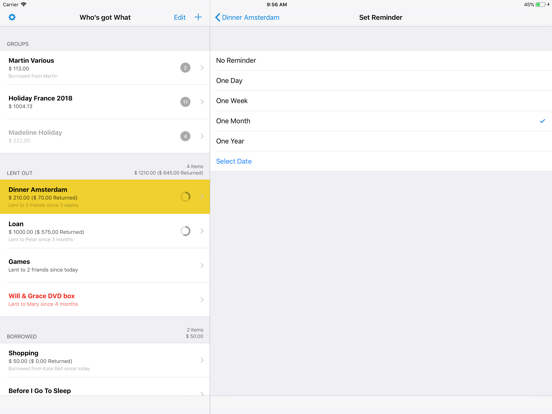Tap the chevron on Games row
This screenshot has width=552, height=414.
(202, 265)
